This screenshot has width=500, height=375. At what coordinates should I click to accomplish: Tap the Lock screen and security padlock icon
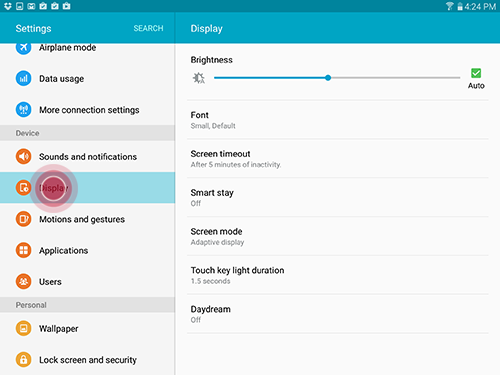23,360
